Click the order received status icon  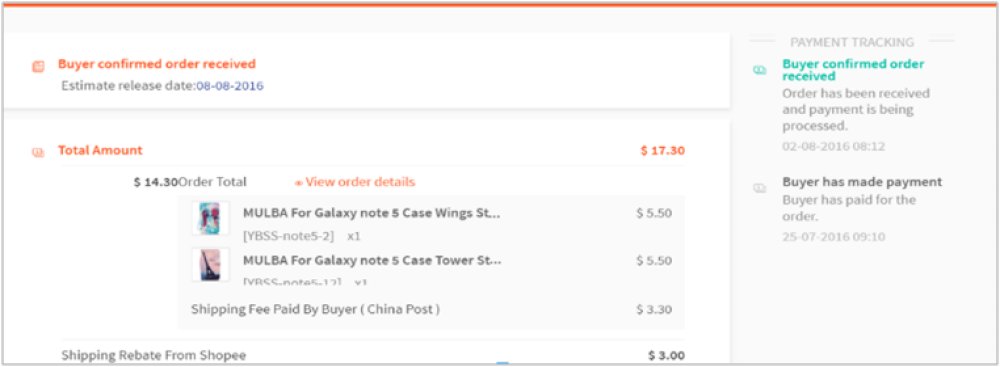point(38,66)
